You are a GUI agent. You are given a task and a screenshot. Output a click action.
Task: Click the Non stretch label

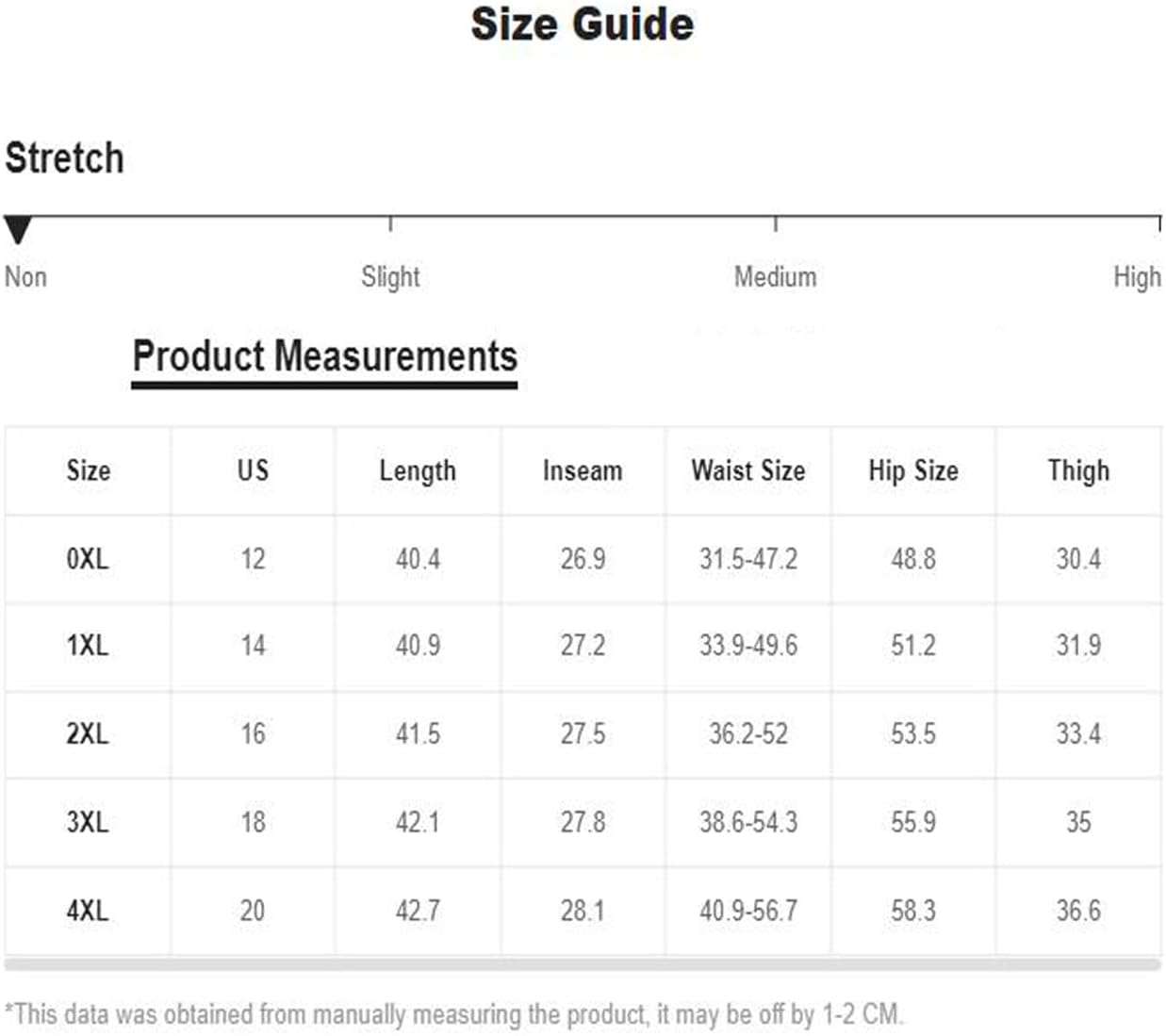[25, 277]
